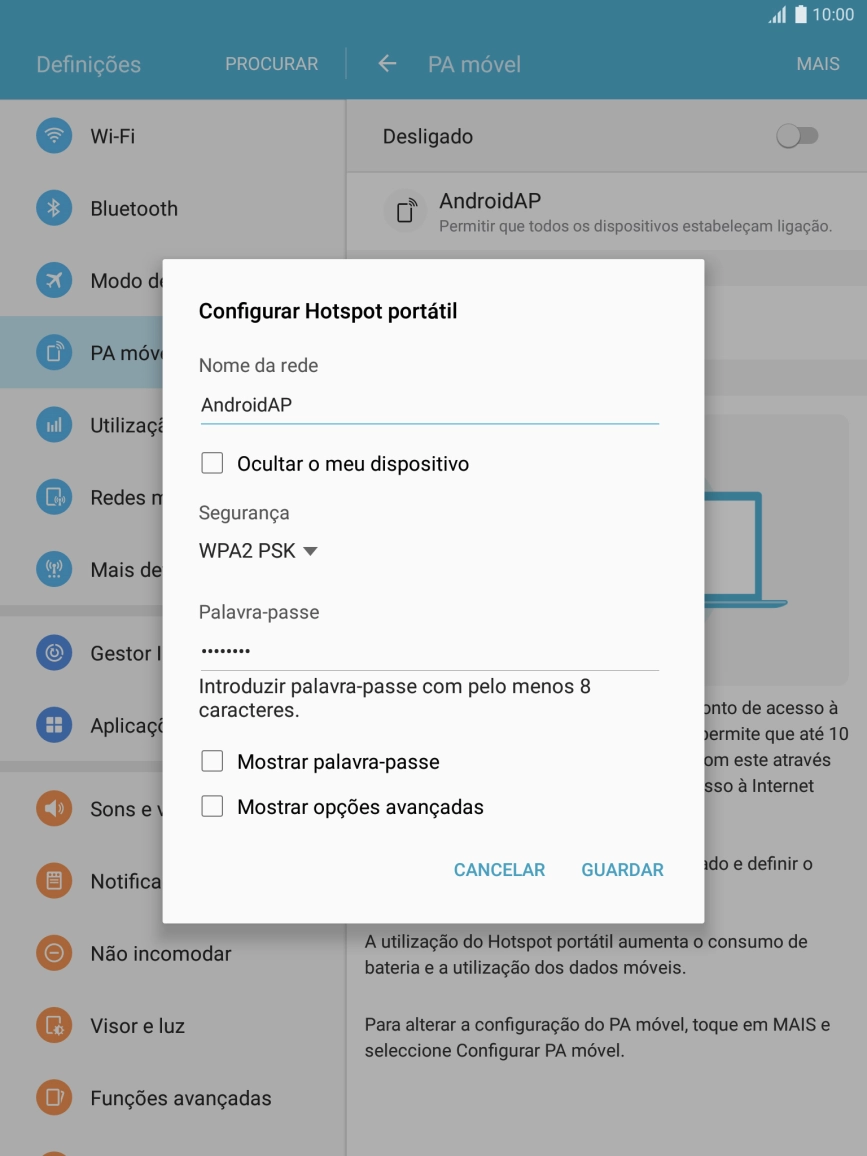Open Wi-Fi settings icon
Viewport: 867px width, 1156px height.
(x=54, y=136)
